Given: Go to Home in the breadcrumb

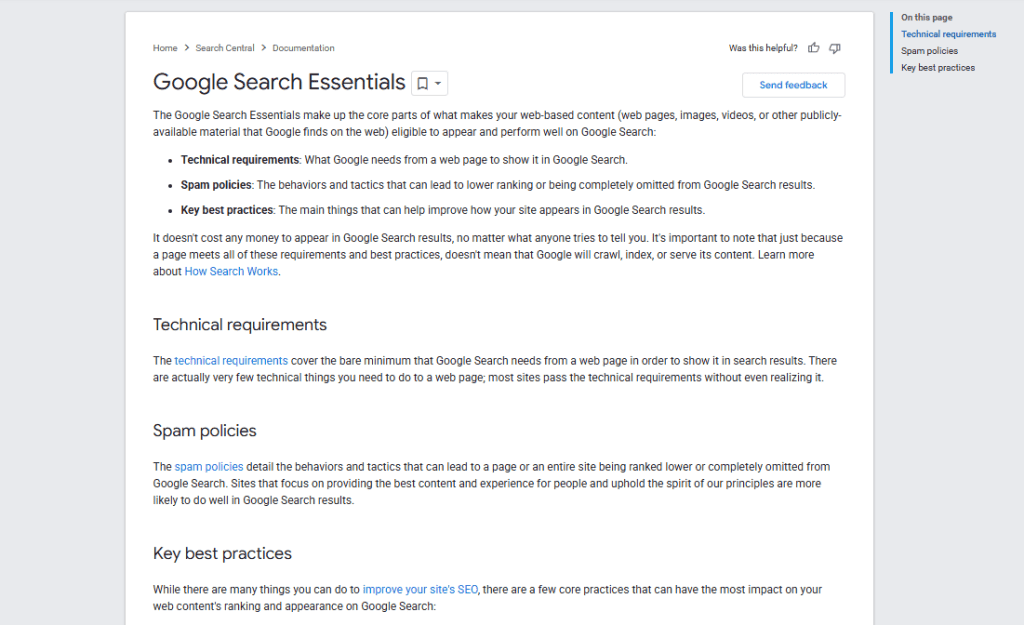Looking at the screenshot, I should pos(165,48).
